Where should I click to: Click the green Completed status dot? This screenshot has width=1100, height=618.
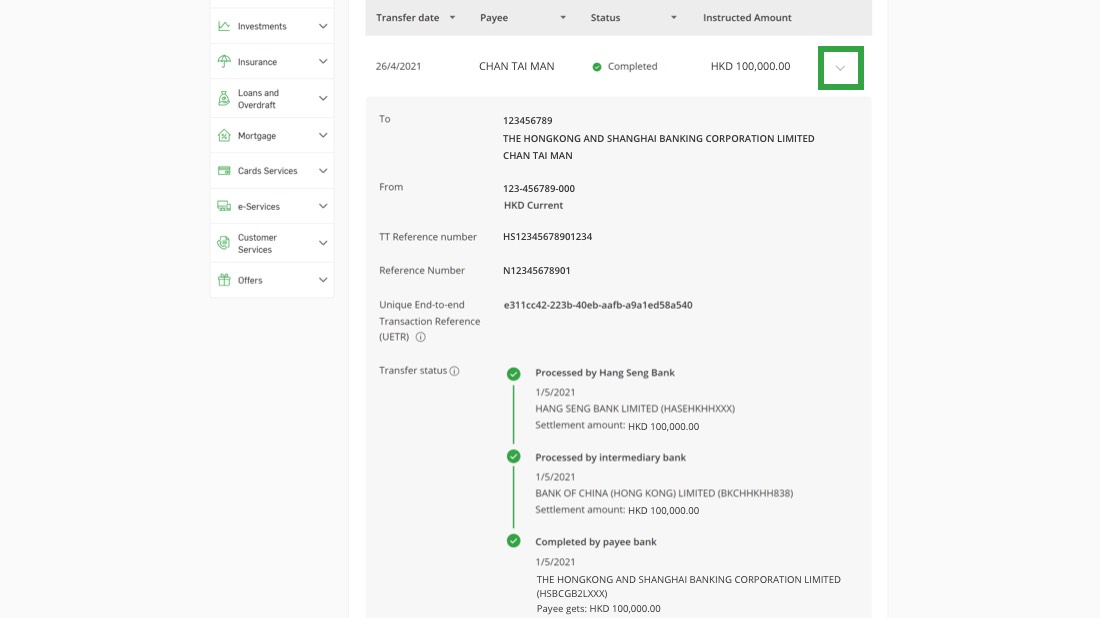tap(597, 67)
